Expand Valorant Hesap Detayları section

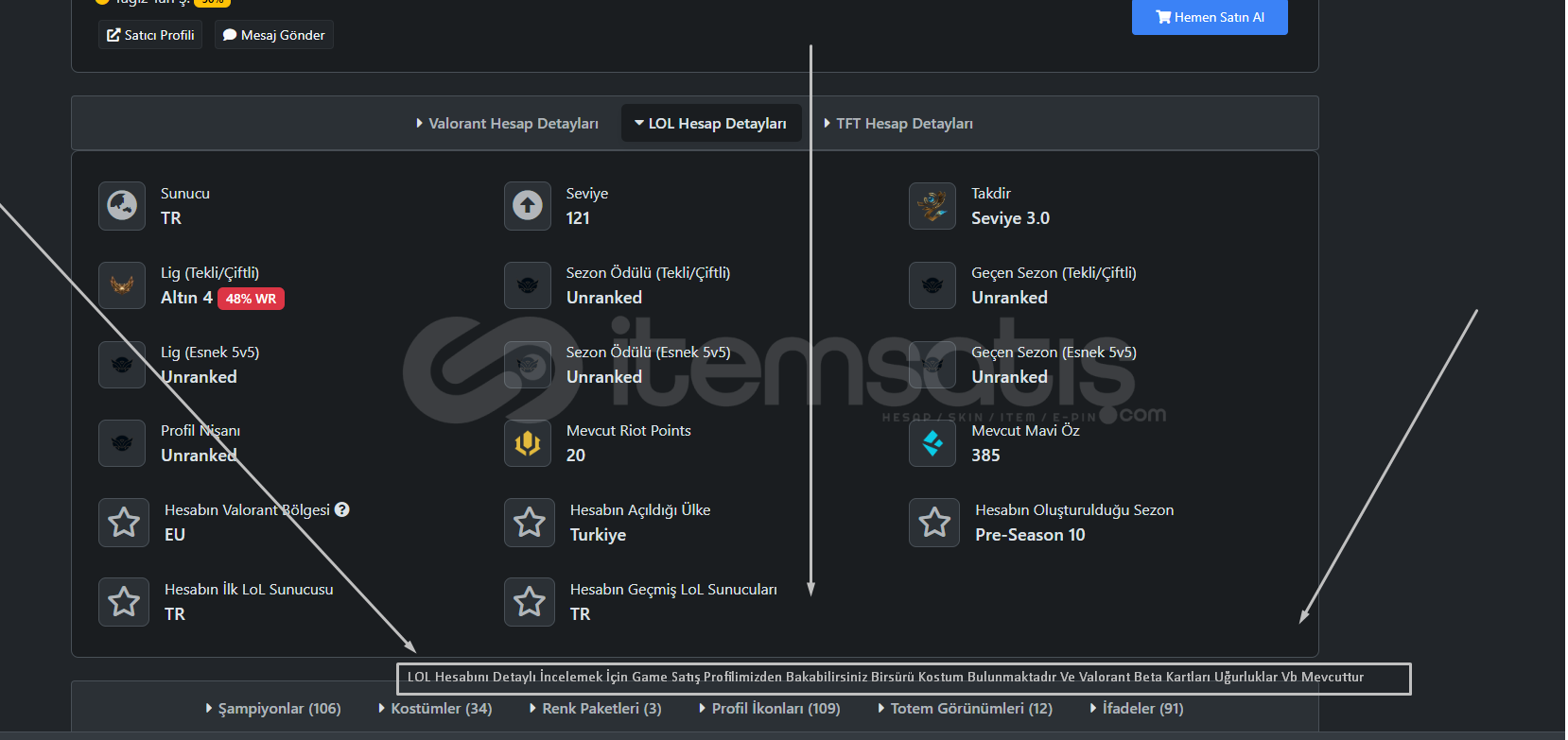[507, 123]
